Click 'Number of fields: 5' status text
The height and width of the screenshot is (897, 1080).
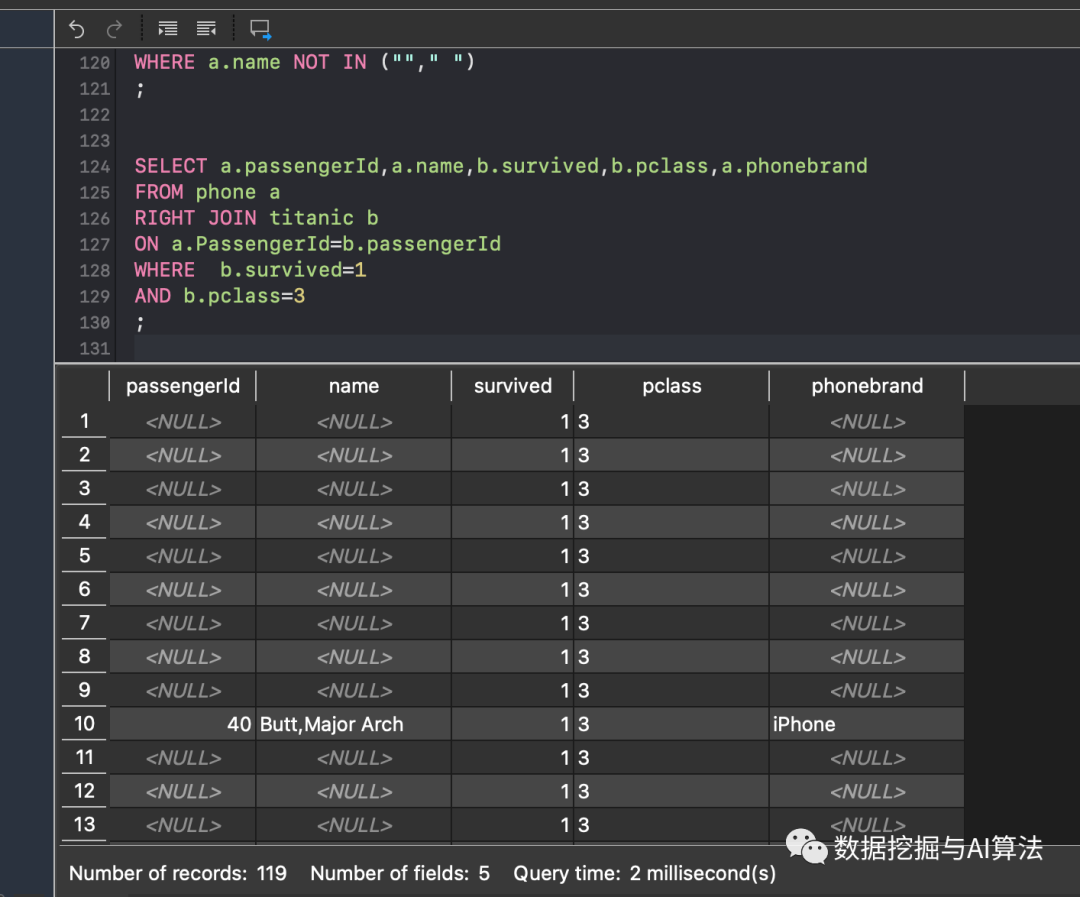pos(399,873)
